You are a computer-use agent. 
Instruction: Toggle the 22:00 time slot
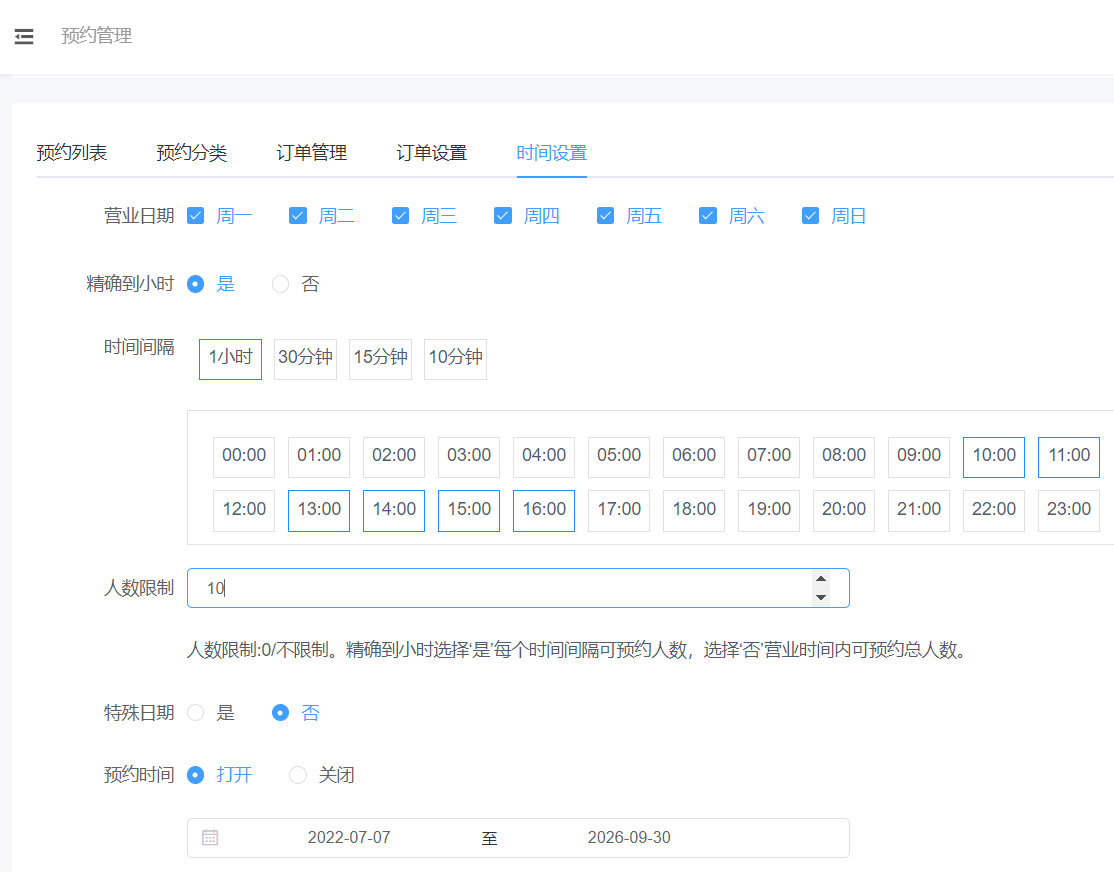[994, 511]
